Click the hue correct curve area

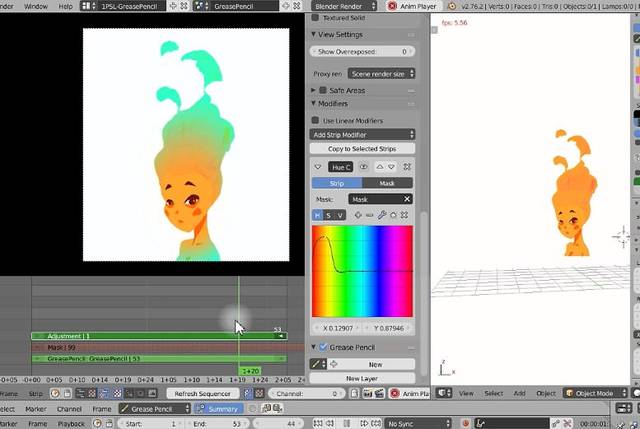tap(362, 271)
